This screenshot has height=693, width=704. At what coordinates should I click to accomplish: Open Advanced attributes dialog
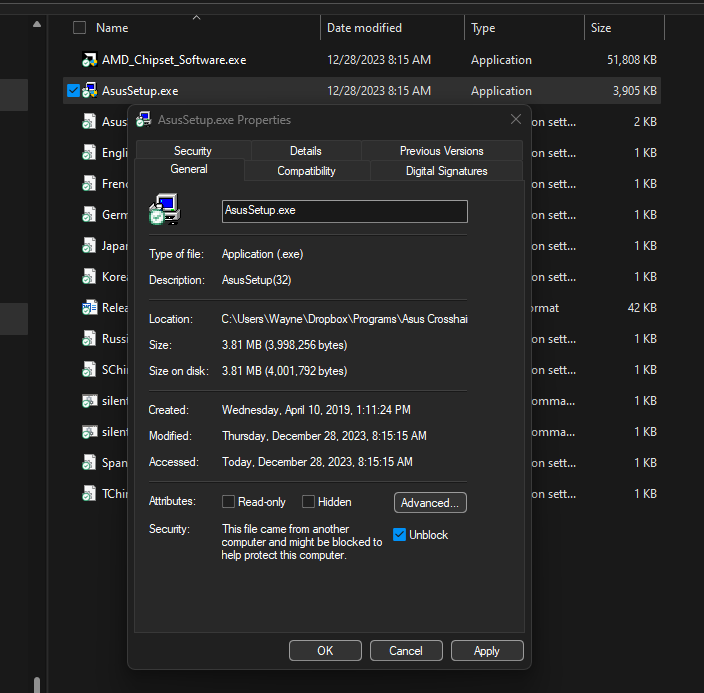[430, 503]
